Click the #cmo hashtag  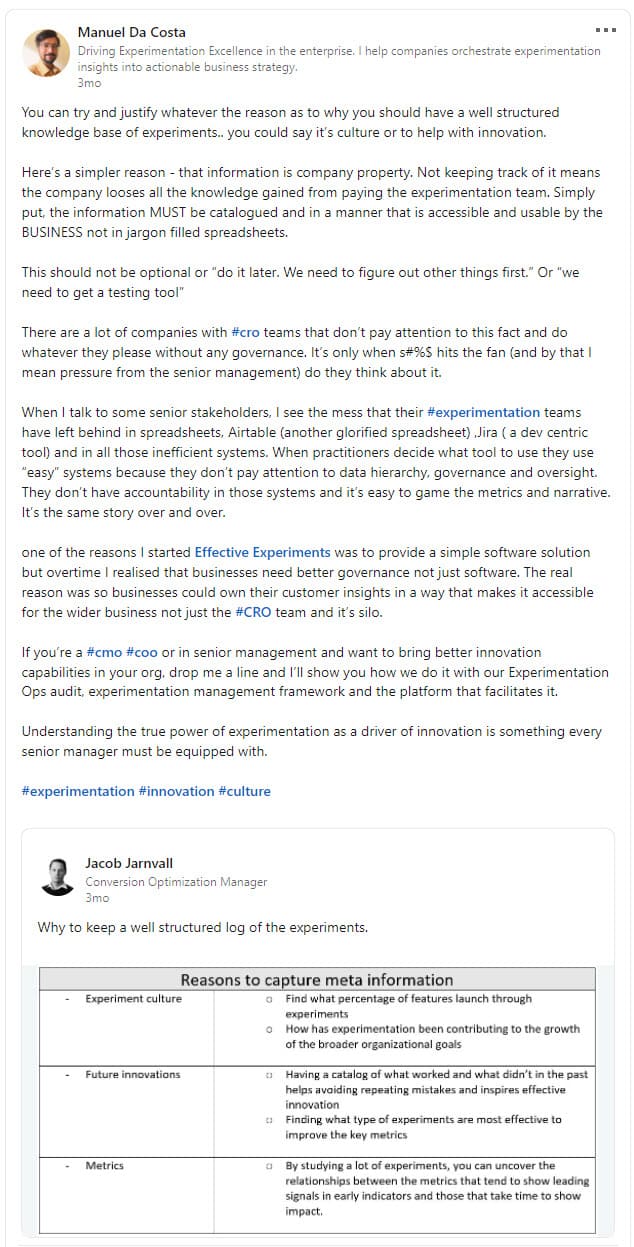[x=104, y=652]
